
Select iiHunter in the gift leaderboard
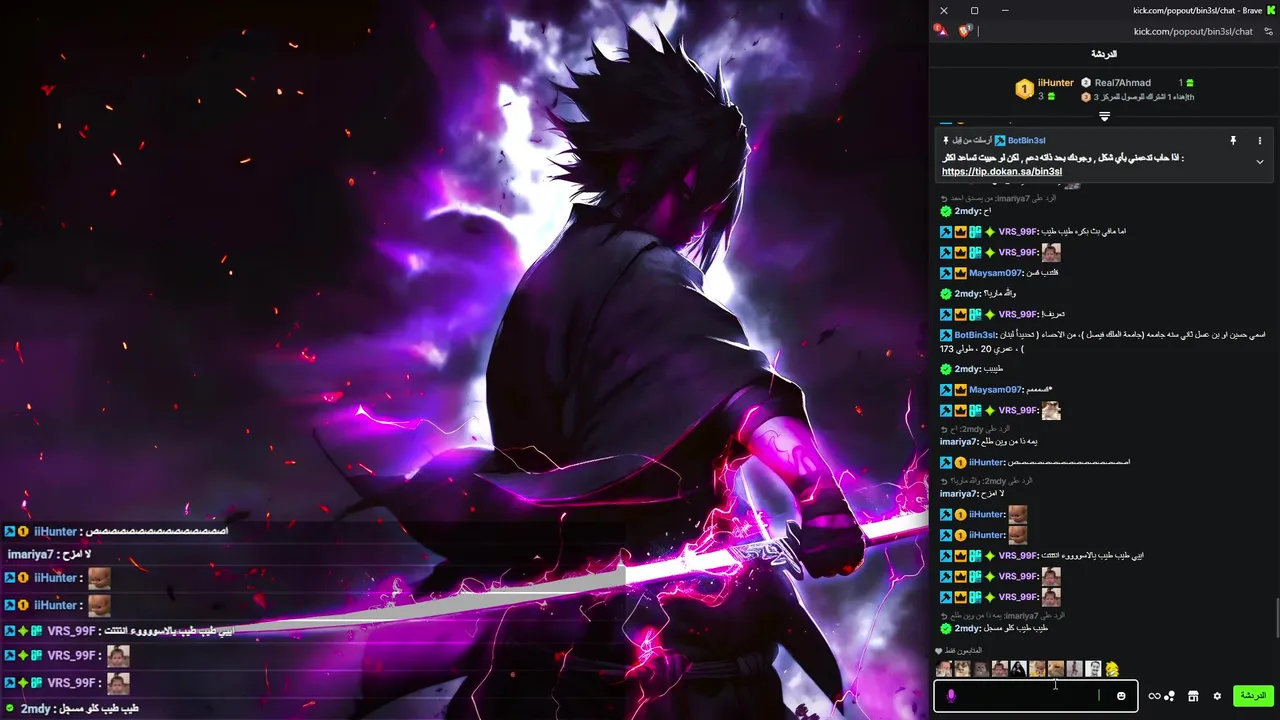[x=1056, y=83]
